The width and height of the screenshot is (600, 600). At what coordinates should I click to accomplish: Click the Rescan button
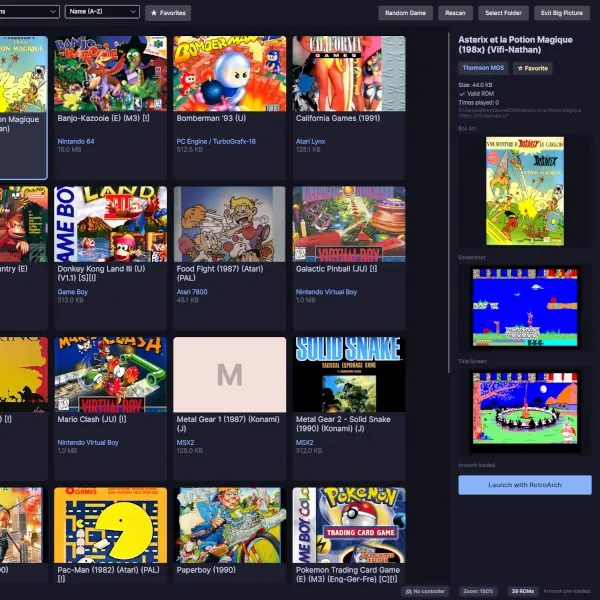[455, 13]
